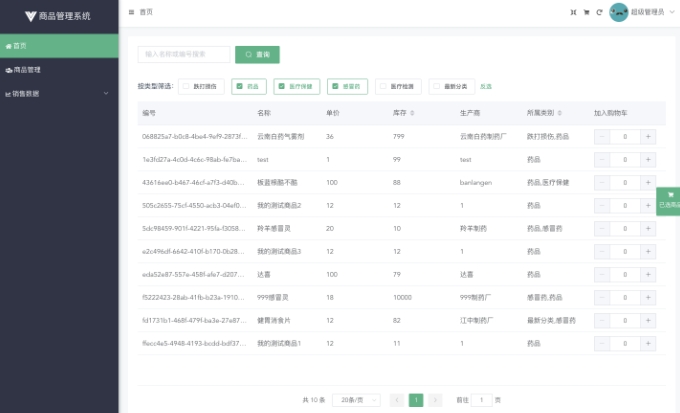Viewport: 680px width, 413px height.
Task: Increase quantity for 羚羊感冒灵
Action: (648, 229)
